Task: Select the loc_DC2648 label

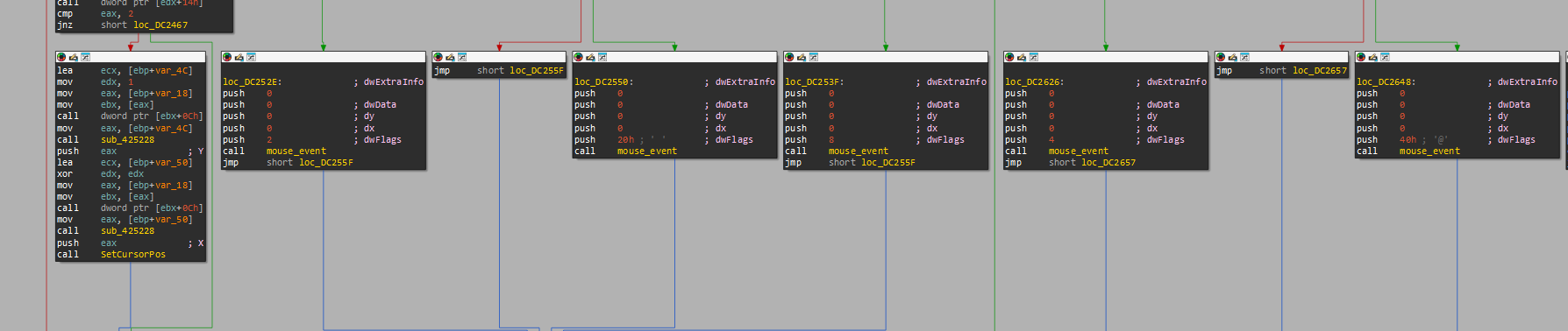Action: coord(1386,82)
